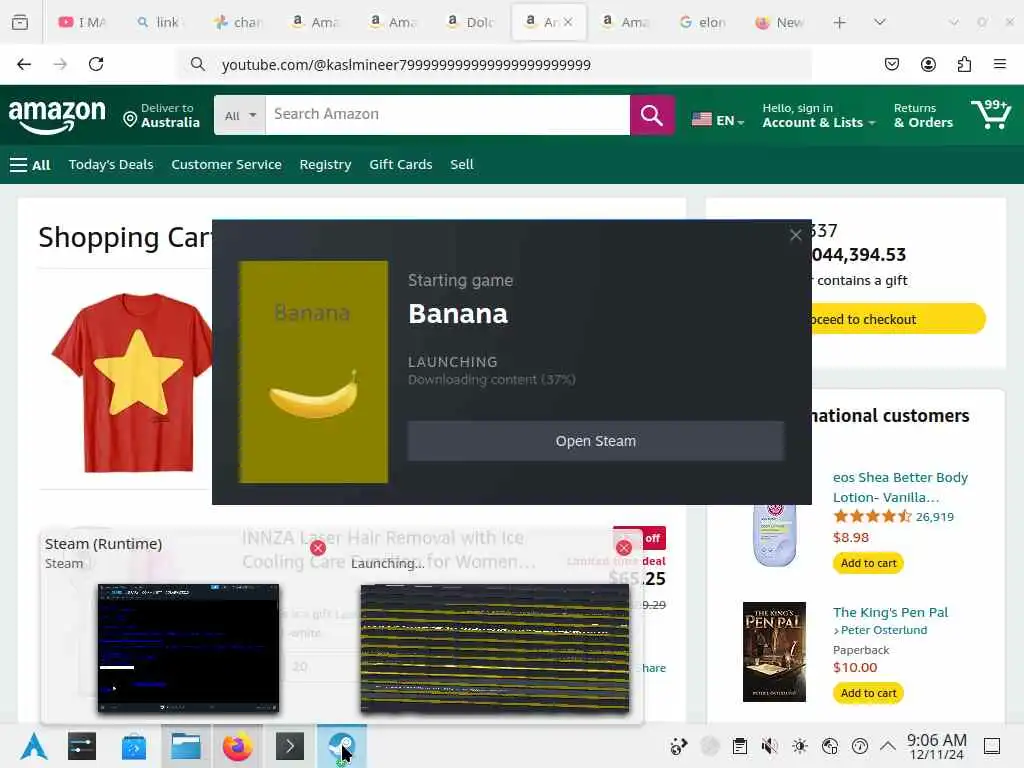
Task: Expand the search category All dropdown
Action: coord(240,115)
